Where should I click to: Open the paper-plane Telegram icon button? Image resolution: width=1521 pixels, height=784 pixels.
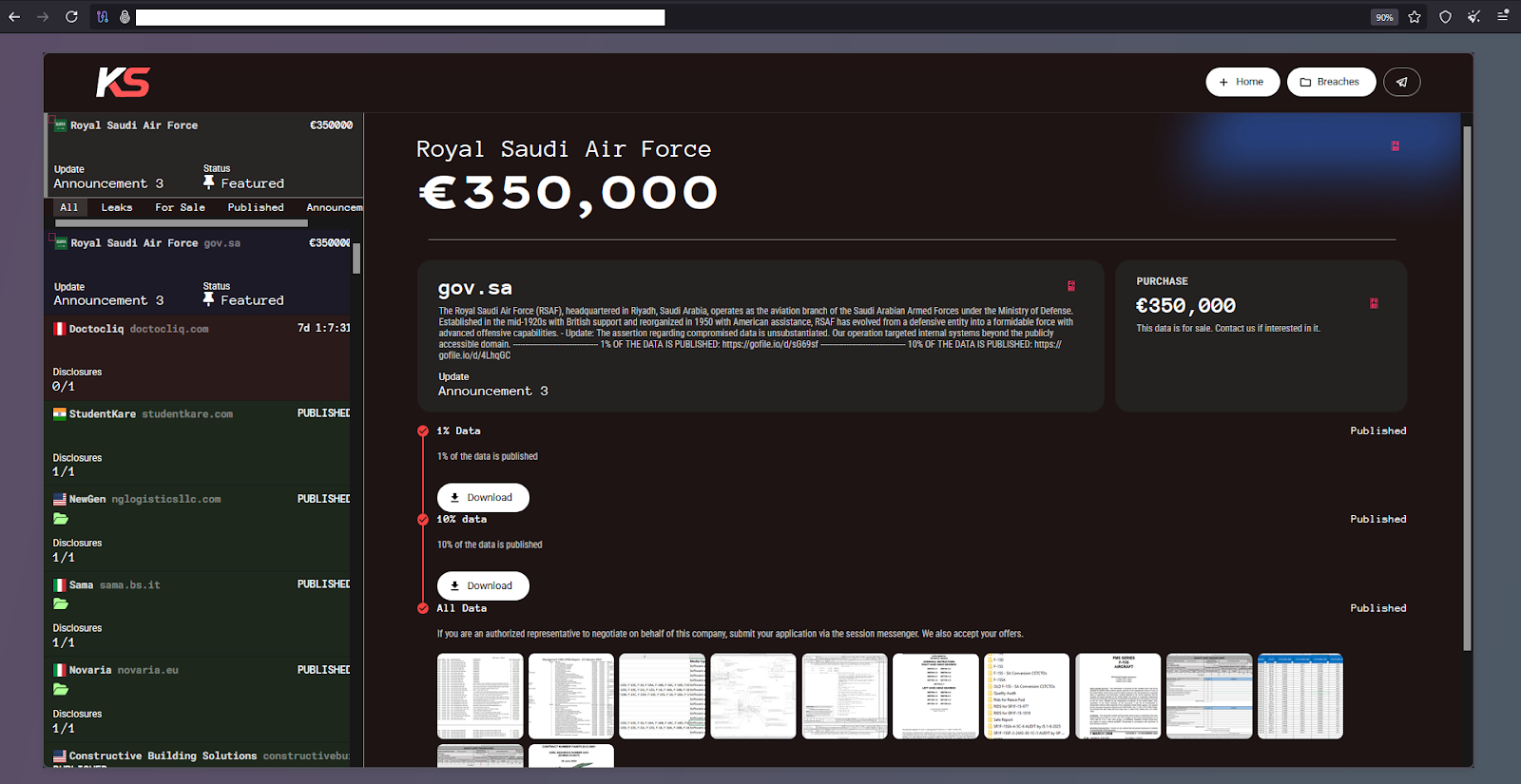[1401, 82]
